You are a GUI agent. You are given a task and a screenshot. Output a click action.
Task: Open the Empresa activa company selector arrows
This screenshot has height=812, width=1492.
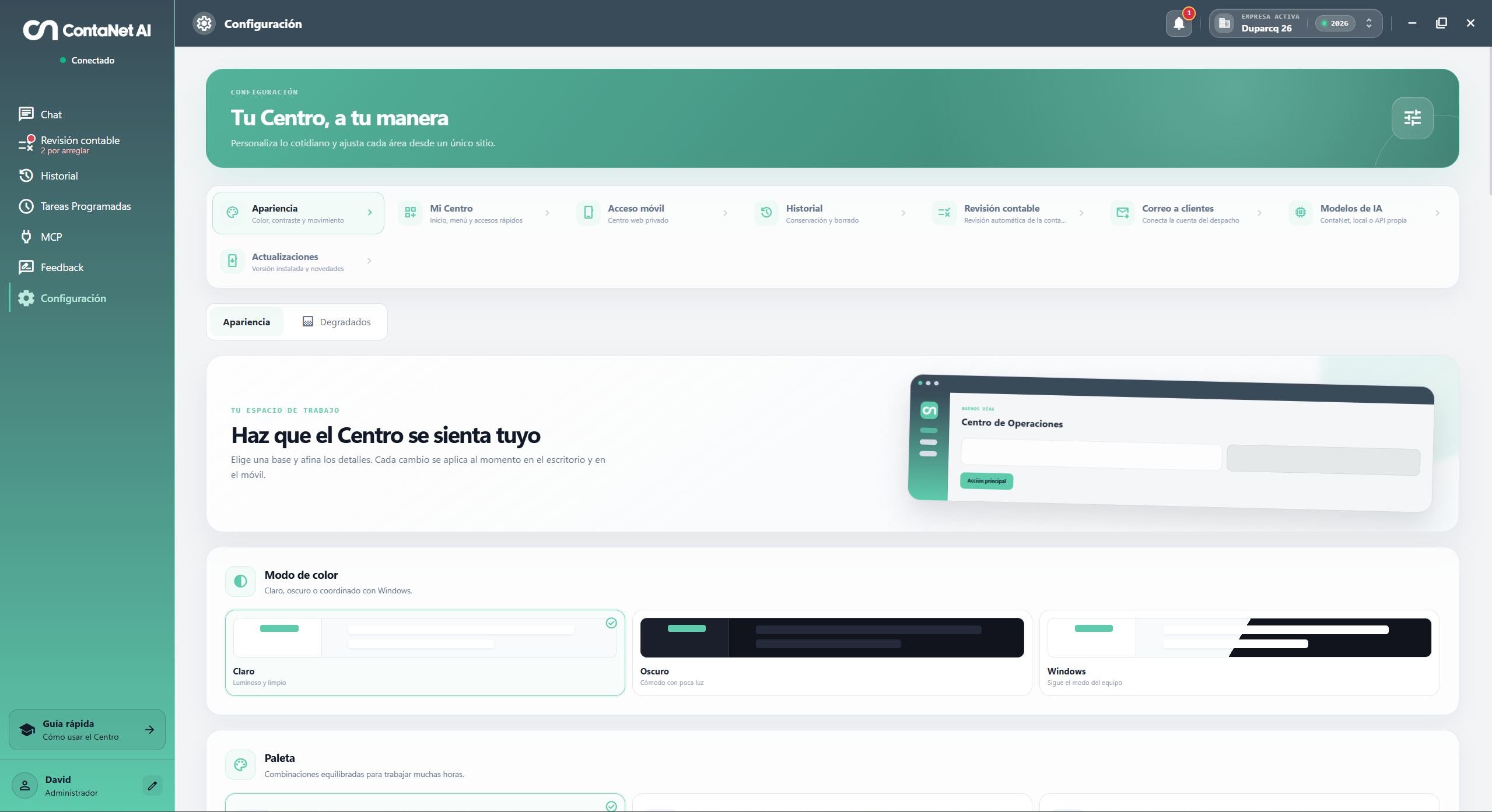tap(1369, 23)
